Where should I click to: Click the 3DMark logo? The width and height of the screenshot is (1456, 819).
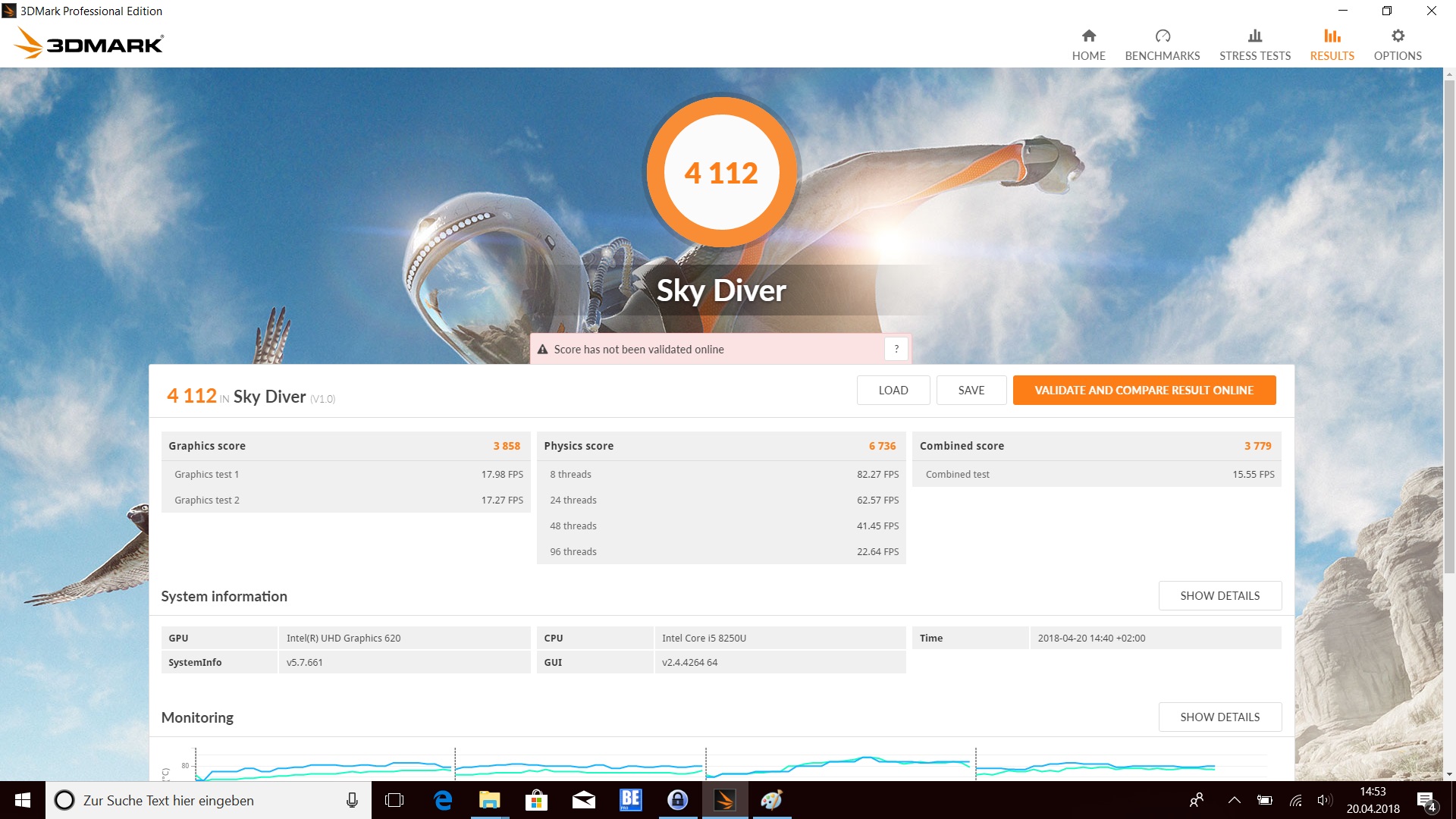[x=89, y=43]
